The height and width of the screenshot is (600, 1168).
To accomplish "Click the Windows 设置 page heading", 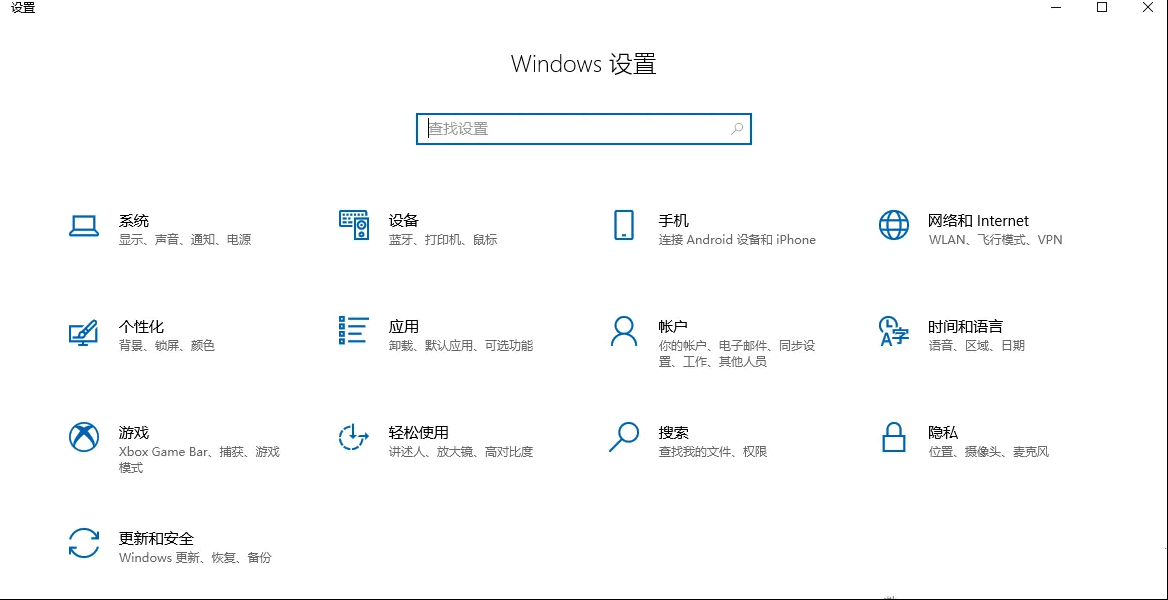I will [x=583, y=63].
